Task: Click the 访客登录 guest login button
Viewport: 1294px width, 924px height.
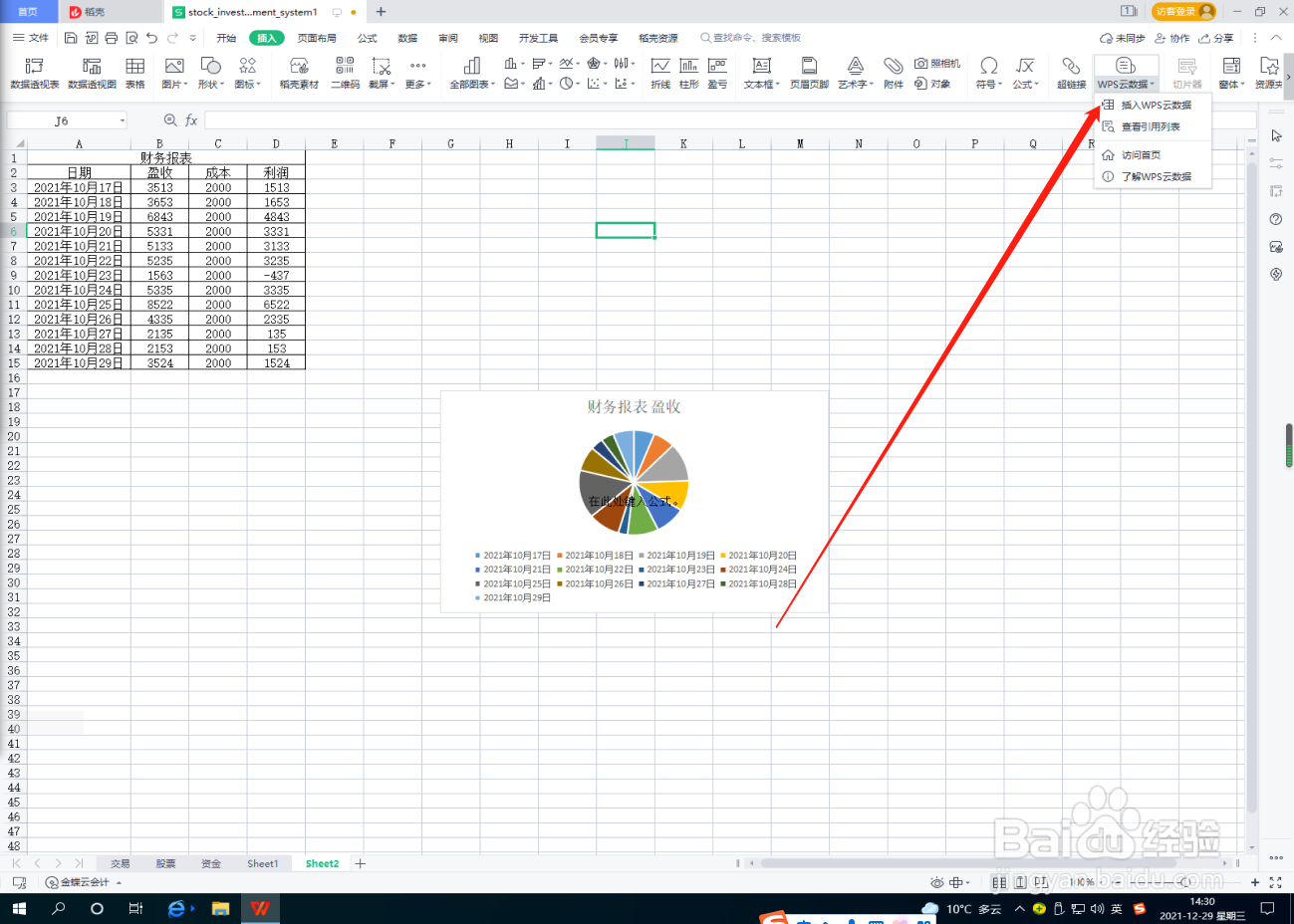Action: coord(1183,12)
